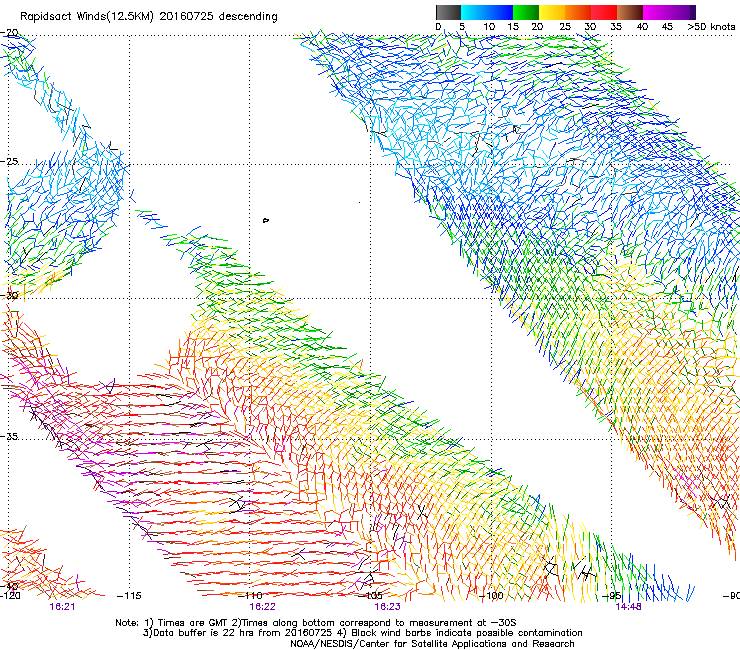Click the 'Times are GMT' note line
Image resolution: width=740 pixels, height=650 pixels.
[316, 623]
